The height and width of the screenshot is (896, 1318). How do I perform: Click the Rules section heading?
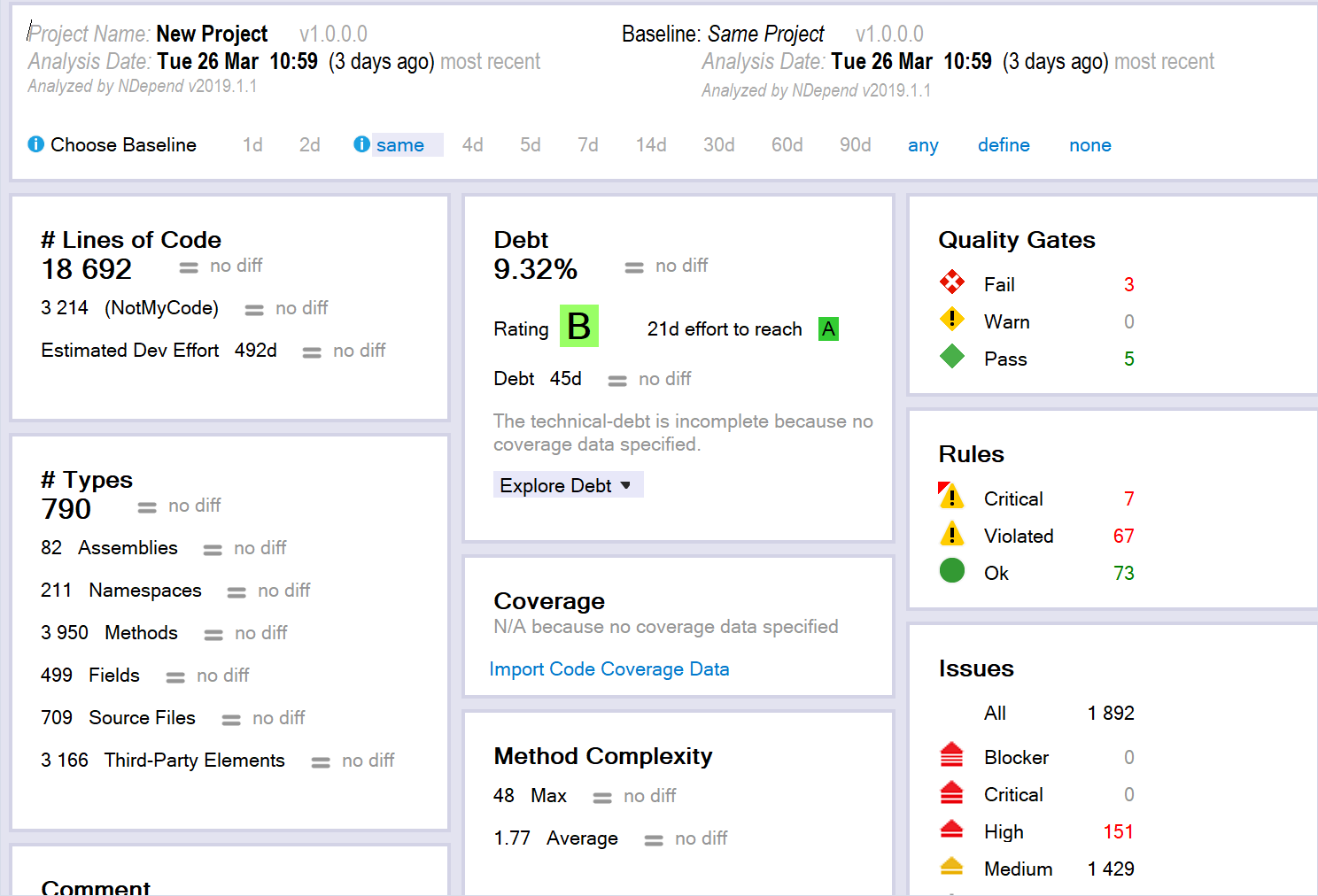point(972,454)
